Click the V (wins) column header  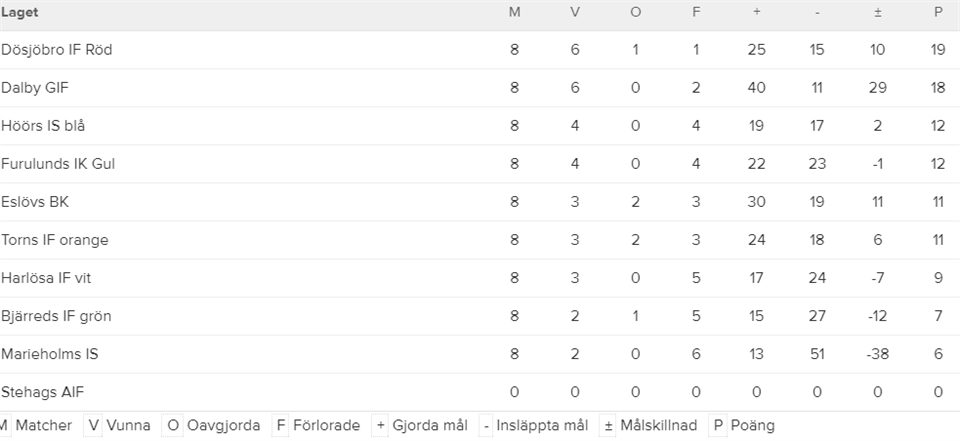(575, 12)
